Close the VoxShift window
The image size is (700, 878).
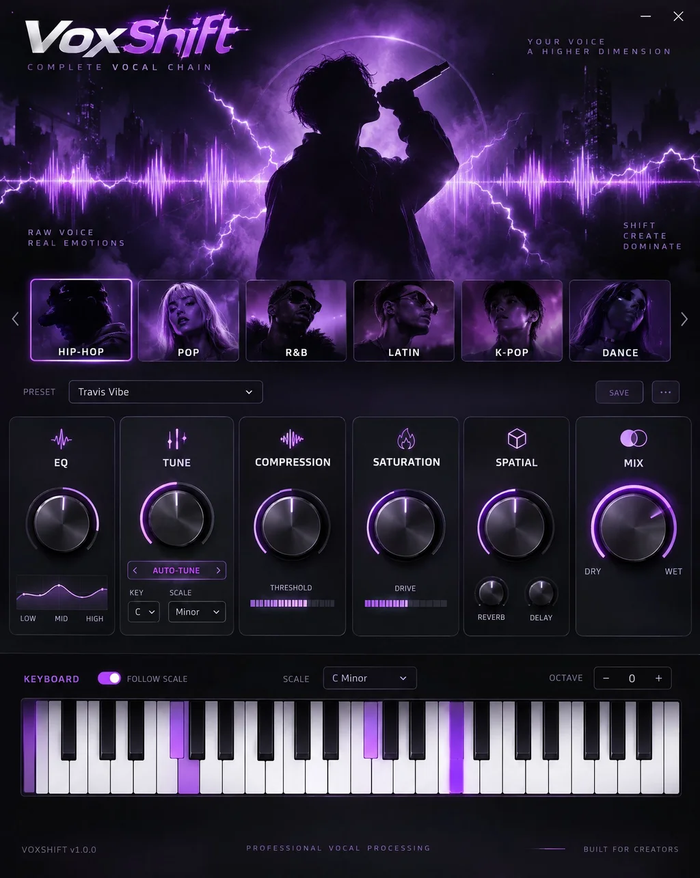pyautogui.click(x=678, y=16)
